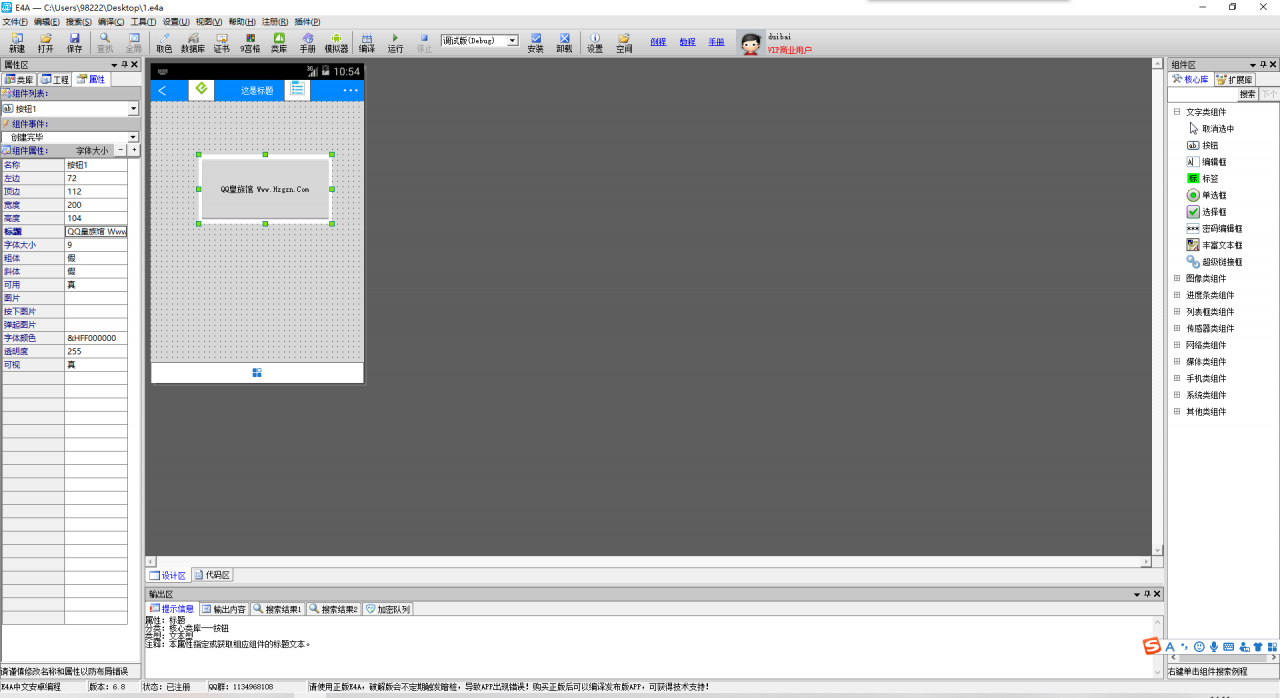Open the 数据库 database tool
Viewport: 1280px width, 698px height.
click(193, 42)
